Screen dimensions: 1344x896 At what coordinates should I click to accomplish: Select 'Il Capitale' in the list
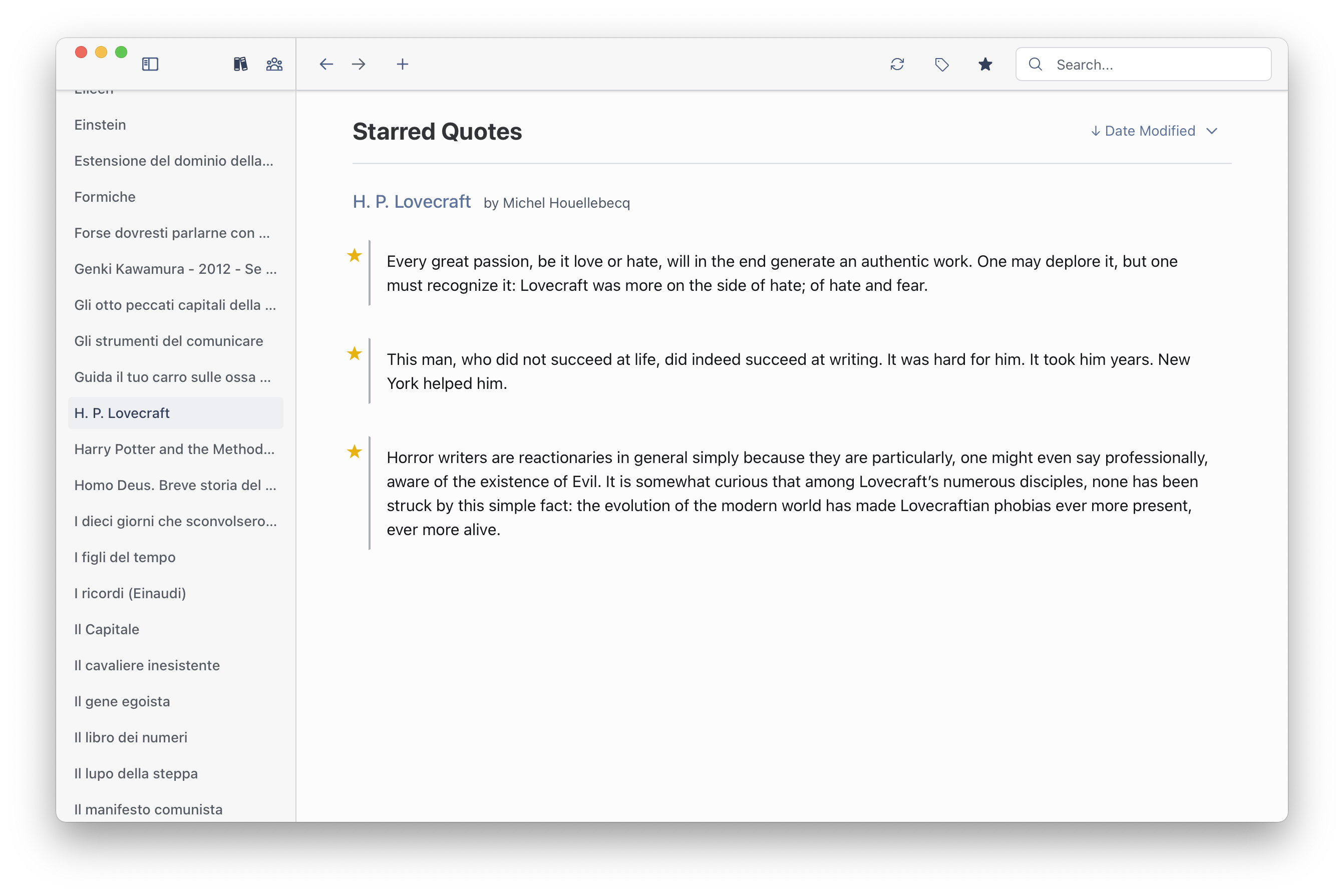pyautogui.click(x=175, y=629)
